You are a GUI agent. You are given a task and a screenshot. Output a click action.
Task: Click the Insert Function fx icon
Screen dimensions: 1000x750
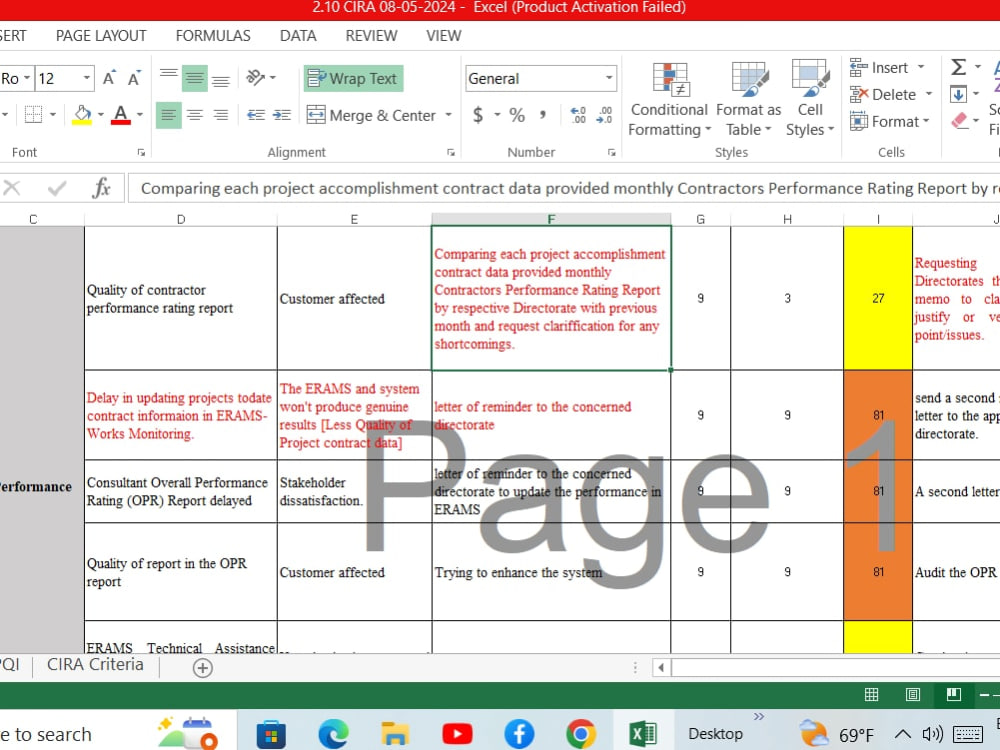[101, 188]
